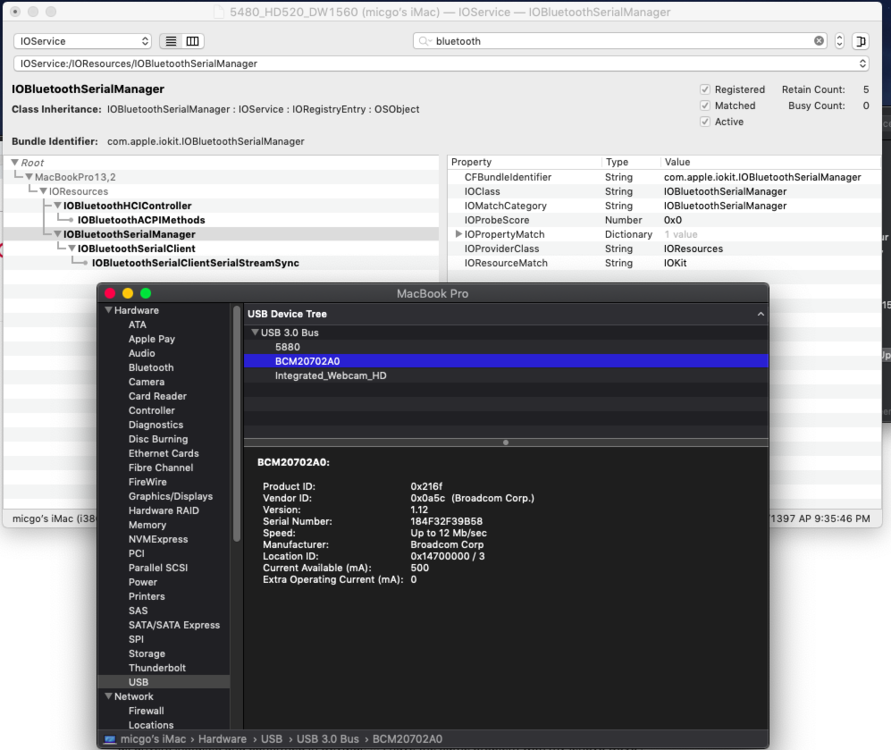This screenshot has width=891, height=750.
Task: Open the IOService path combo box
Action: [x=863, y=63]
